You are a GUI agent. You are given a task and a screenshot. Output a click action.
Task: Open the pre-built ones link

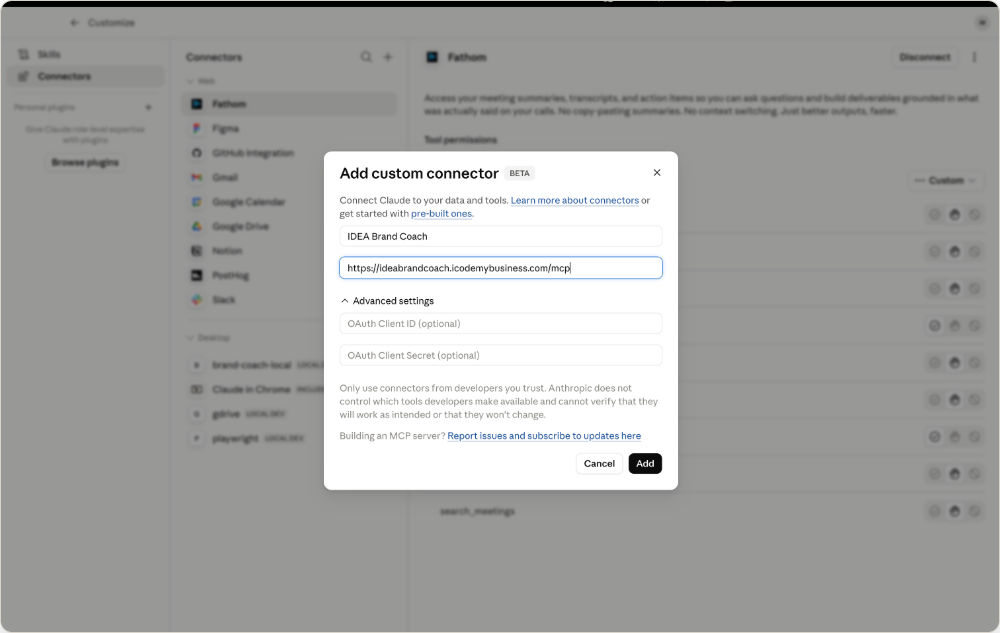tap(441, 214)
